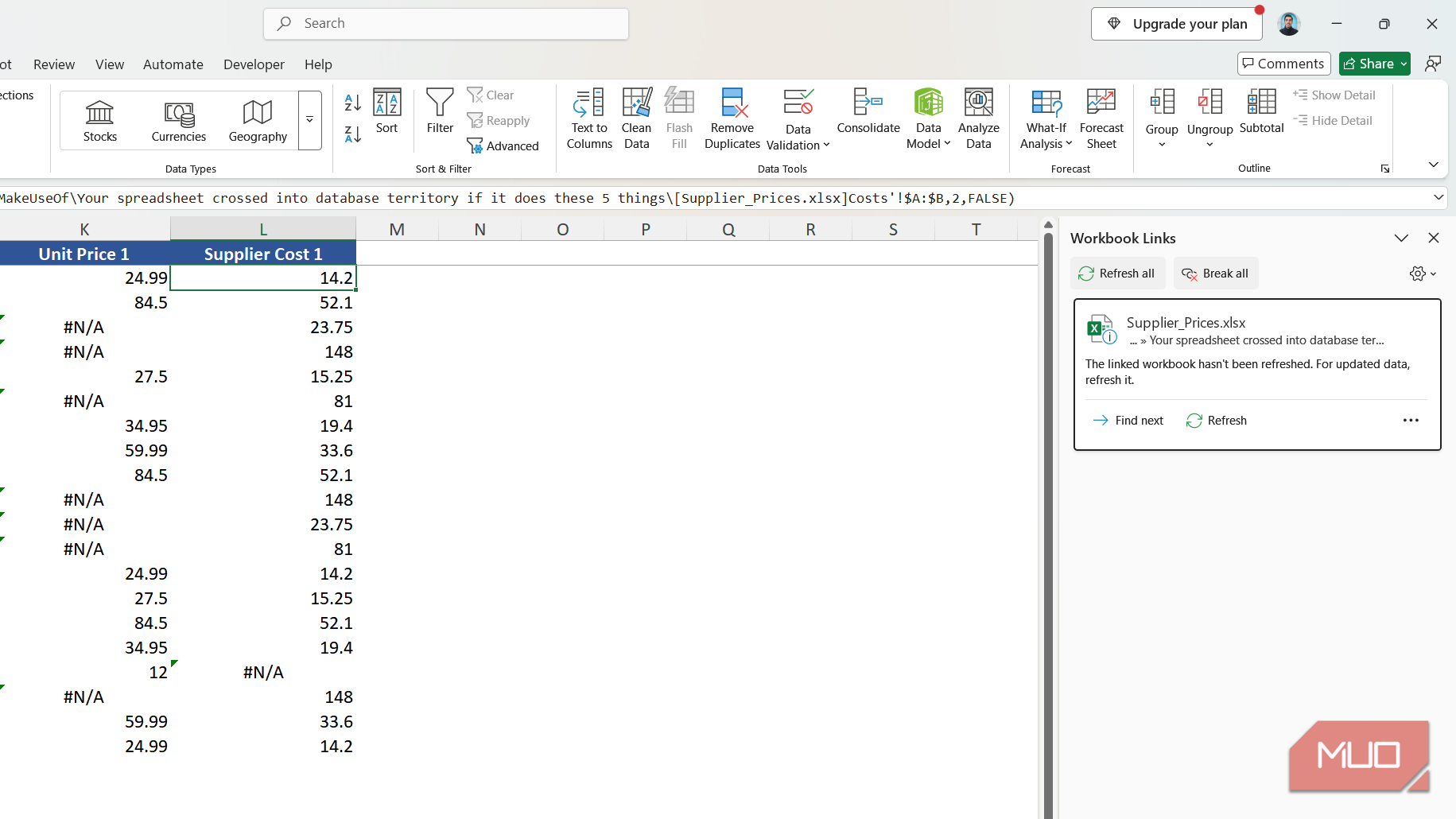Screen dimensions: 1456x819
Task: Open the custom Sort dialog
Action: click(386, 111)
